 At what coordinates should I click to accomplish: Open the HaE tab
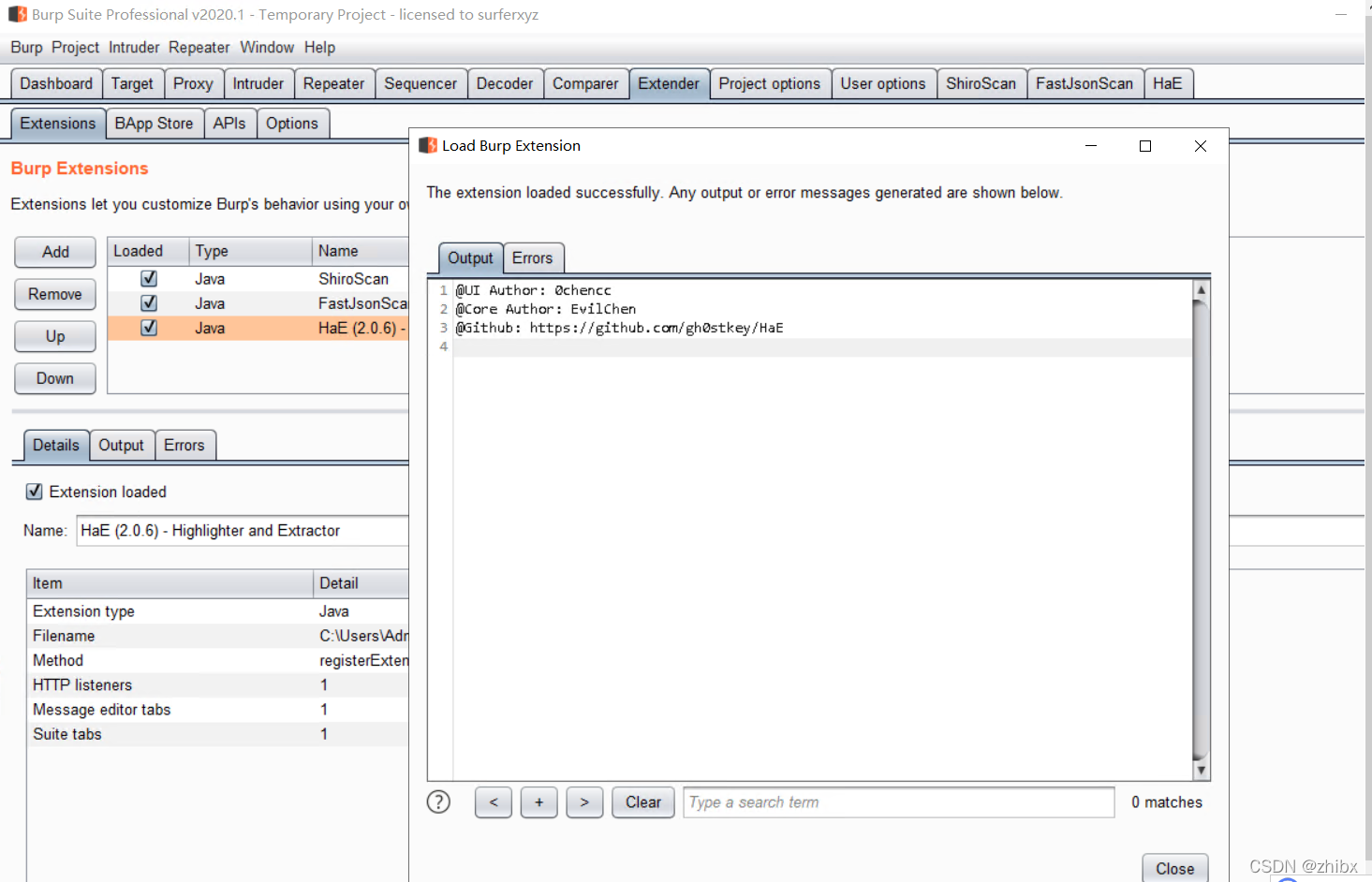point(1168,83)
